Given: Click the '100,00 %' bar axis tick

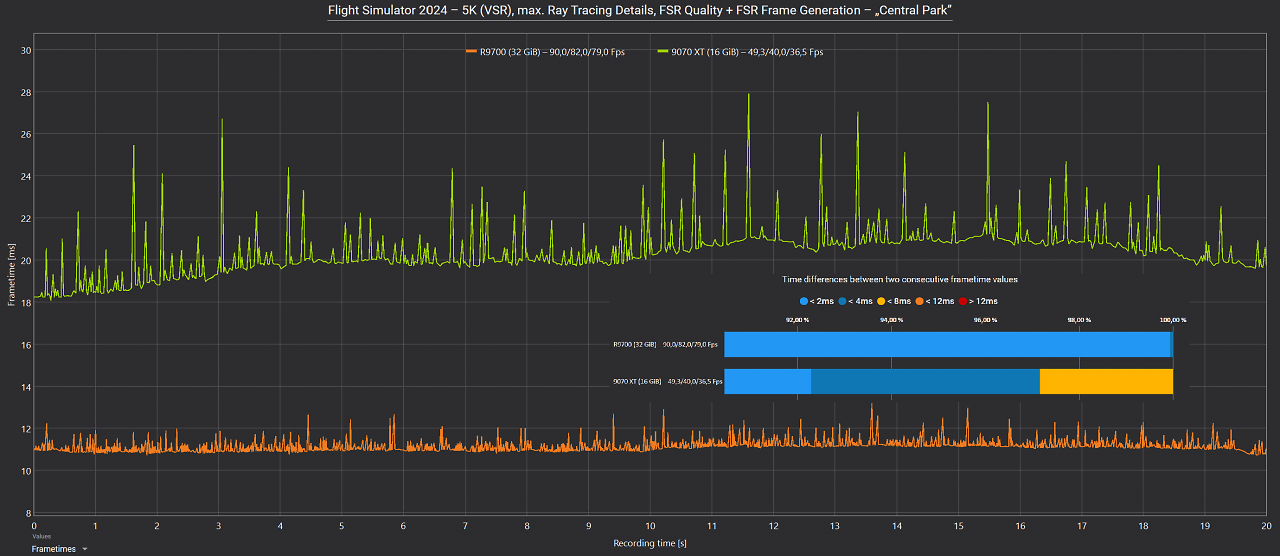Looking at the screenshot, I should point(1172,320).
